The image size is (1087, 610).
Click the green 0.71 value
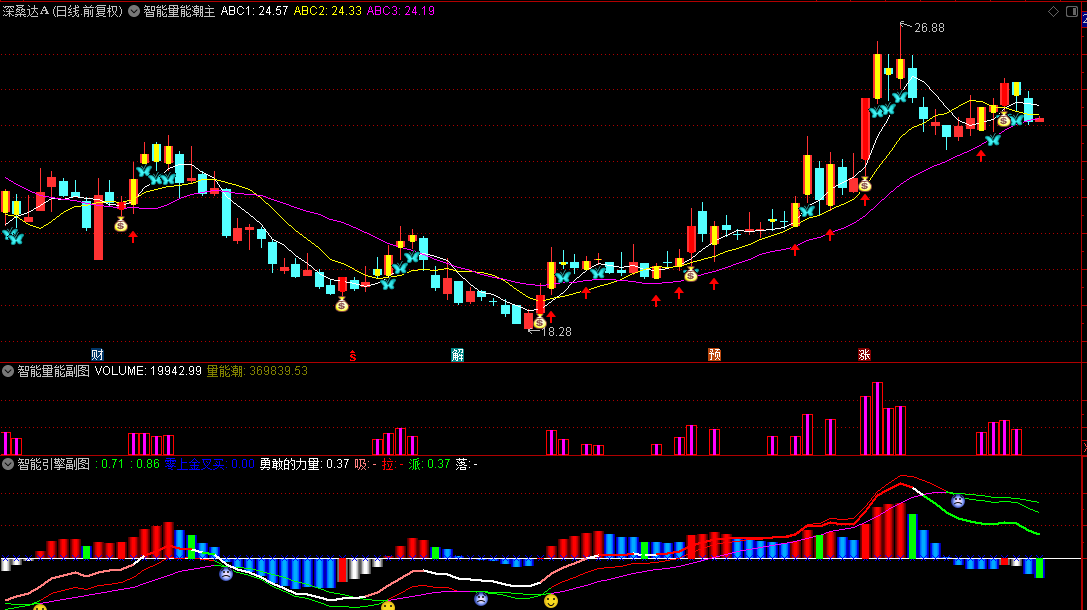tap(112, 464)
